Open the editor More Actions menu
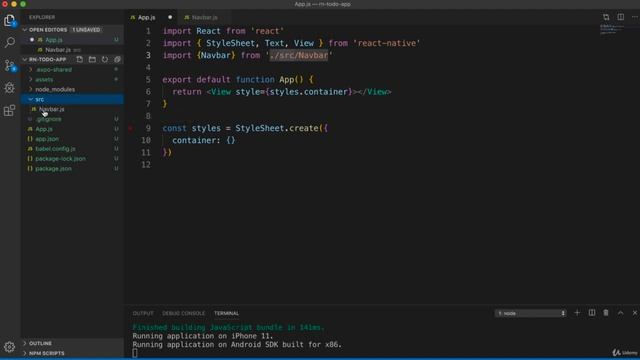 tap(634, 17)
